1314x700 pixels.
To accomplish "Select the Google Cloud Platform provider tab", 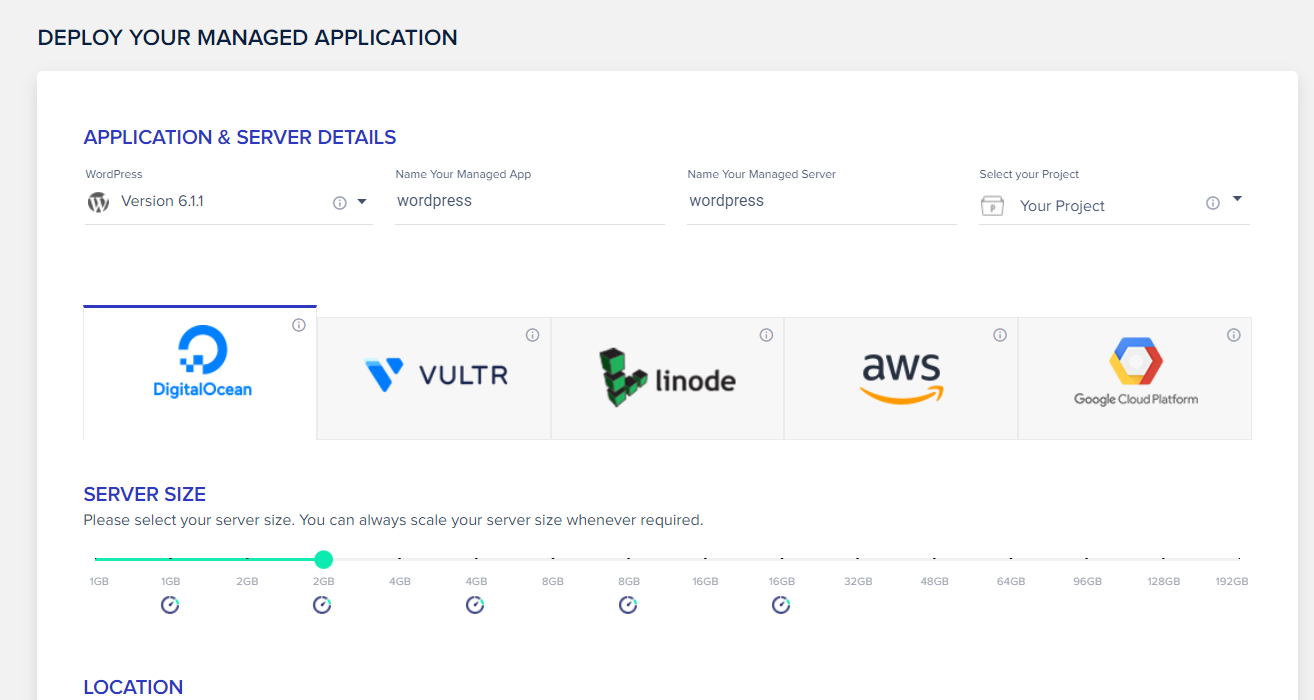I will (x=1135, y=378).
